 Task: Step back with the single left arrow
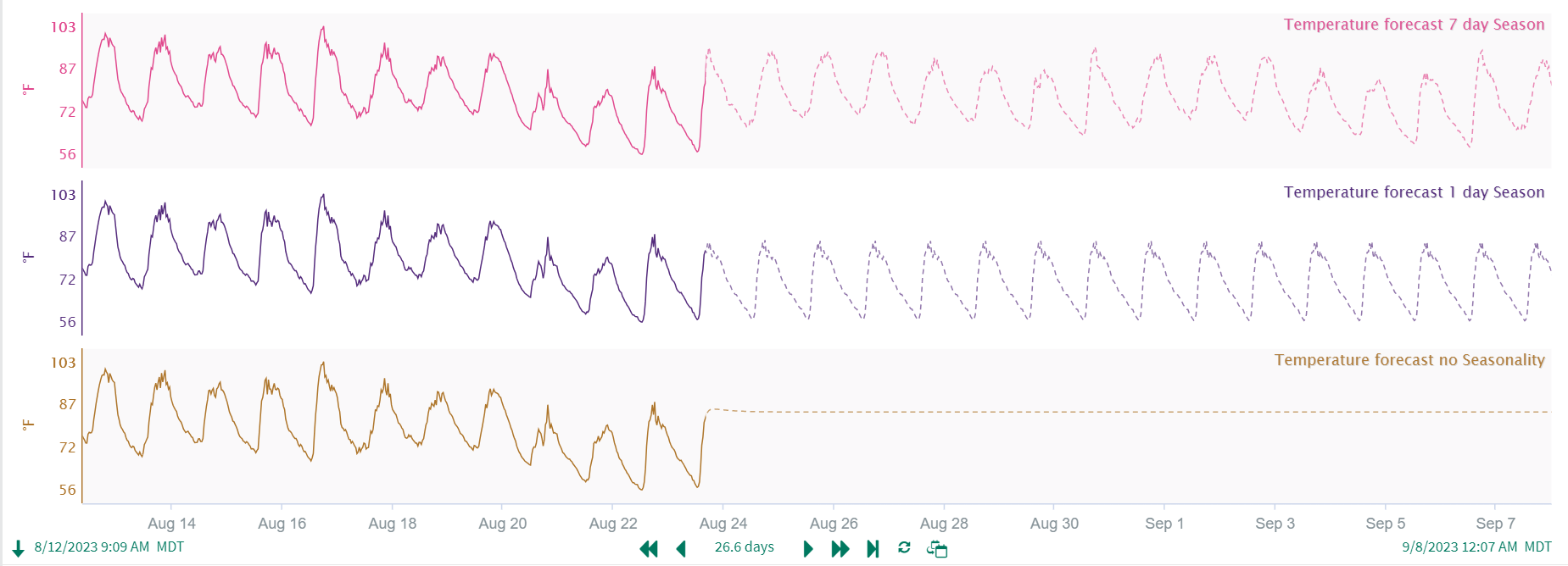pyautogui.click(x=681, y=549)
